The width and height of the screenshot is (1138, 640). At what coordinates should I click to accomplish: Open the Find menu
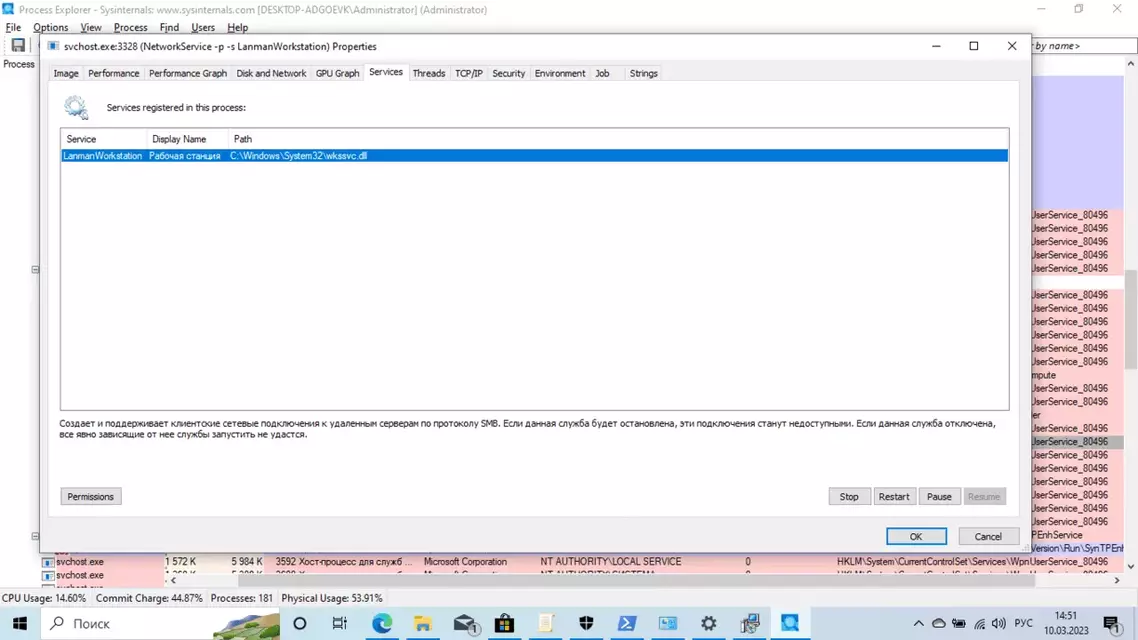(169, 28)
